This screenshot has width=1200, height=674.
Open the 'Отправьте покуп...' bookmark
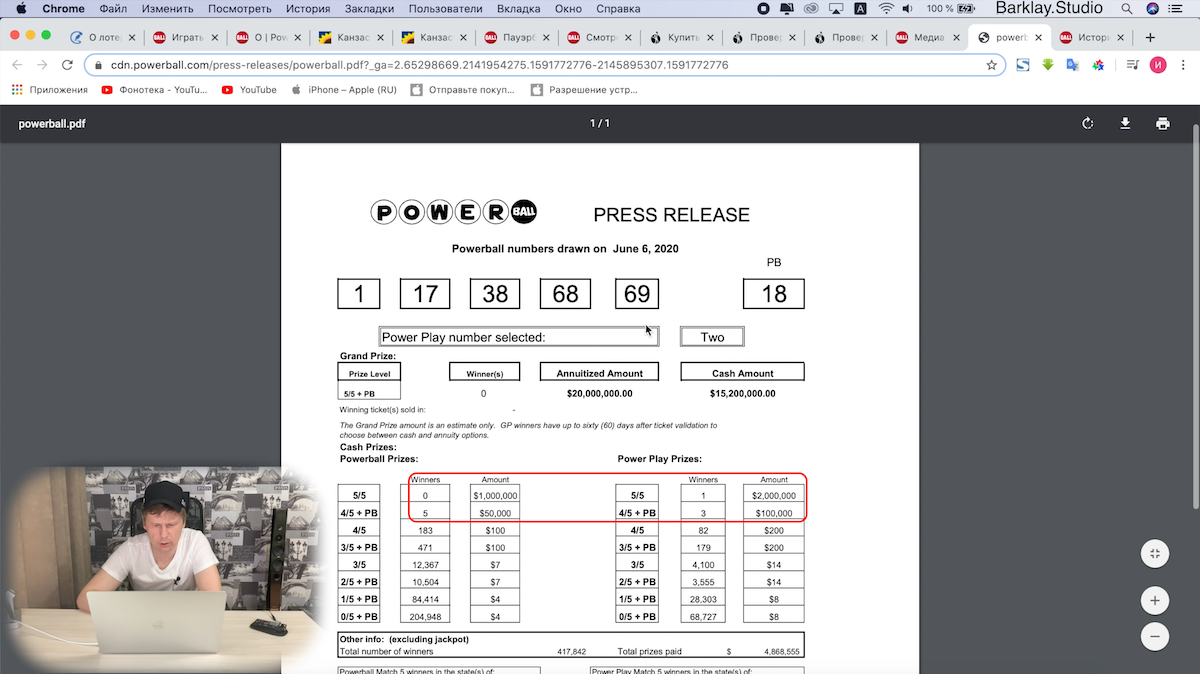coord(462,90)
